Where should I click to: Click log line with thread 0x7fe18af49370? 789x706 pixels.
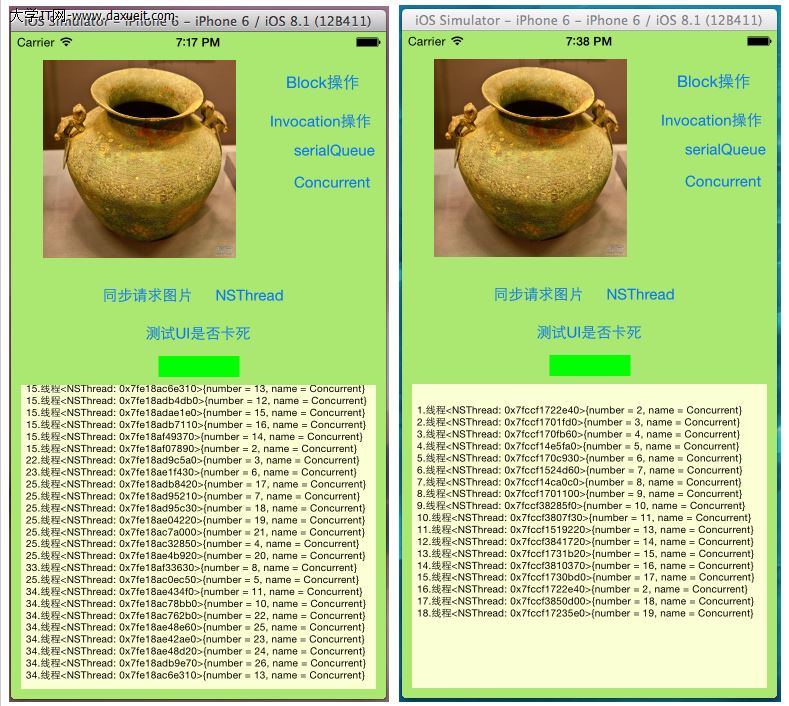(194, 437)
